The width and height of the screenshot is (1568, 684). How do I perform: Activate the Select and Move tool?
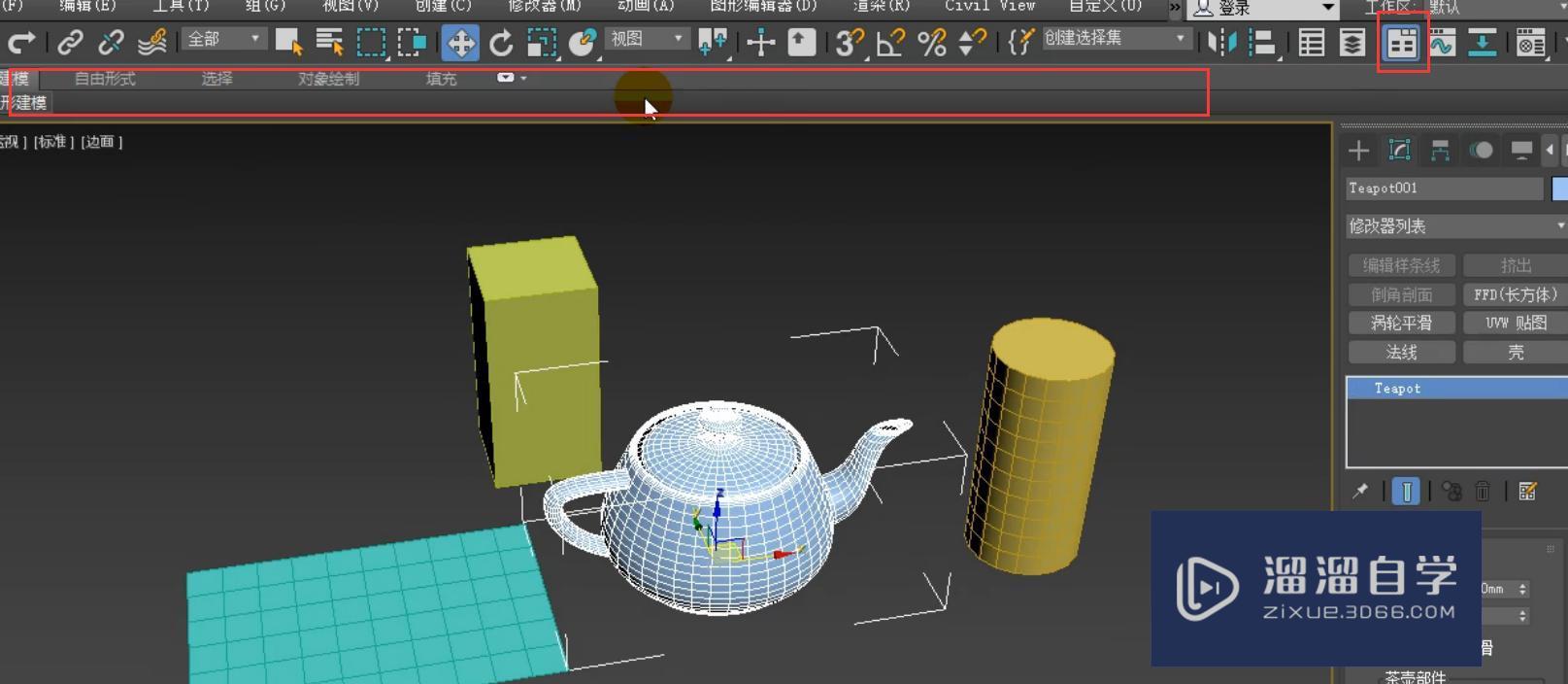click(460, 43)
